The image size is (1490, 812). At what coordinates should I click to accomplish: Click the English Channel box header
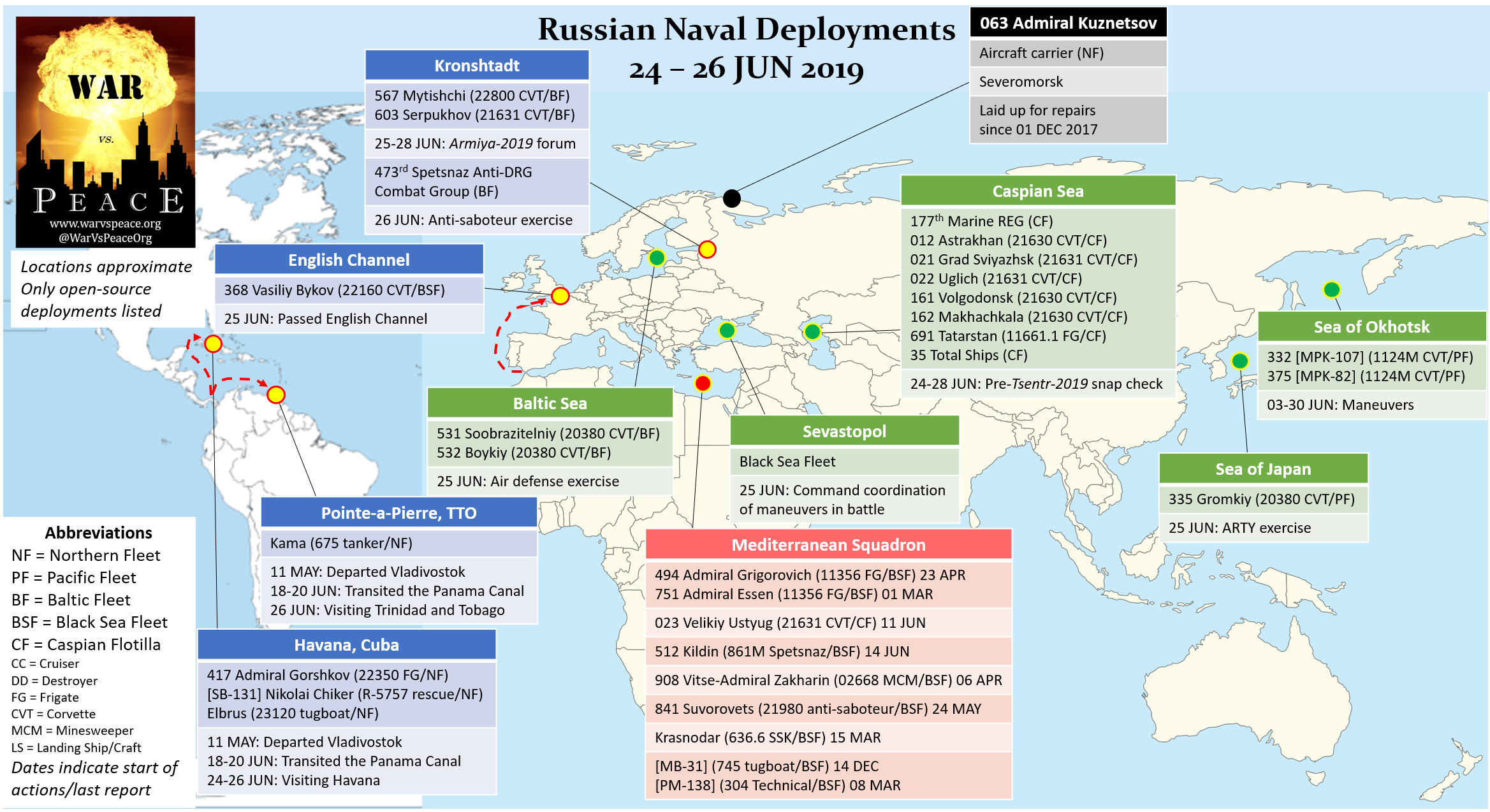pos(349,260)
